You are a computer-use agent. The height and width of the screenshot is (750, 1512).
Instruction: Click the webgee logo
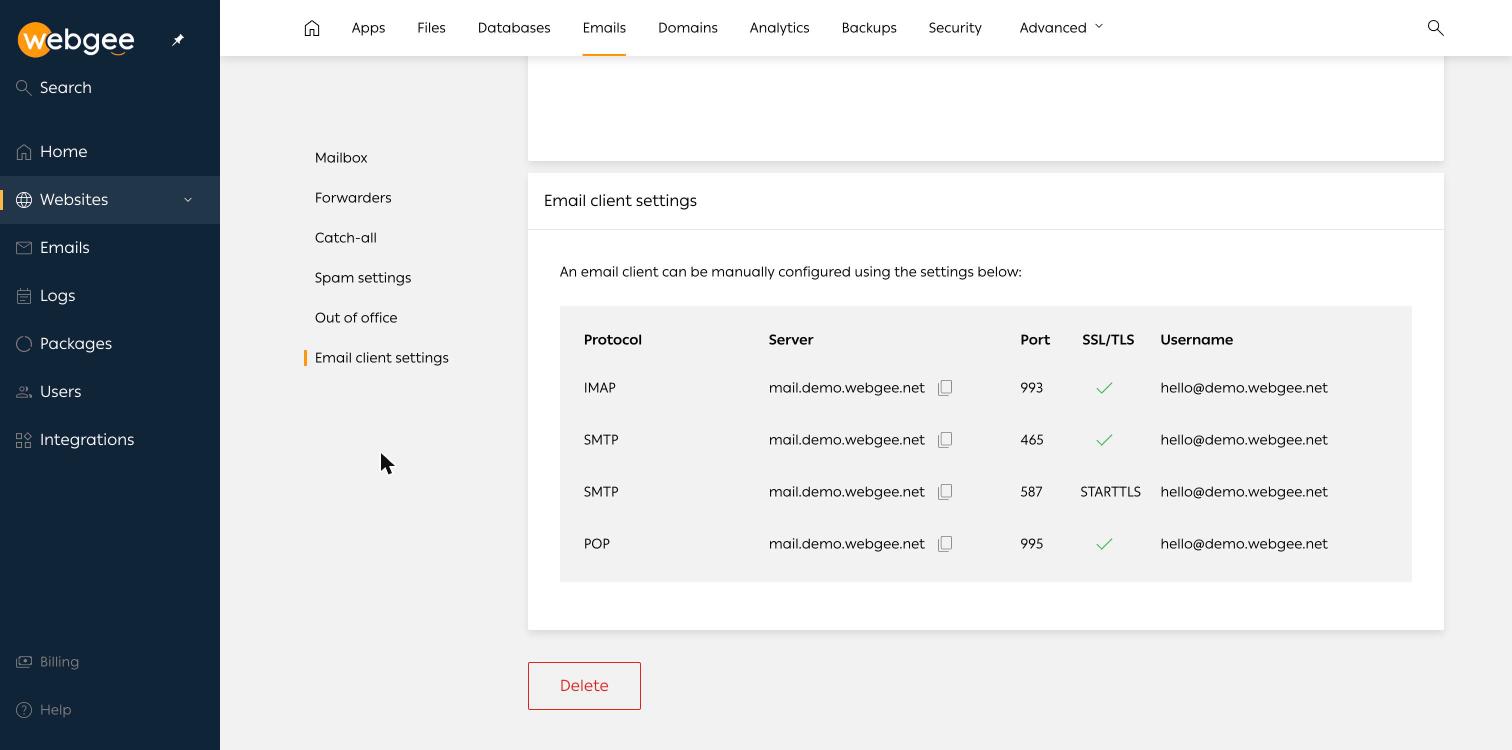pos(76,39)
